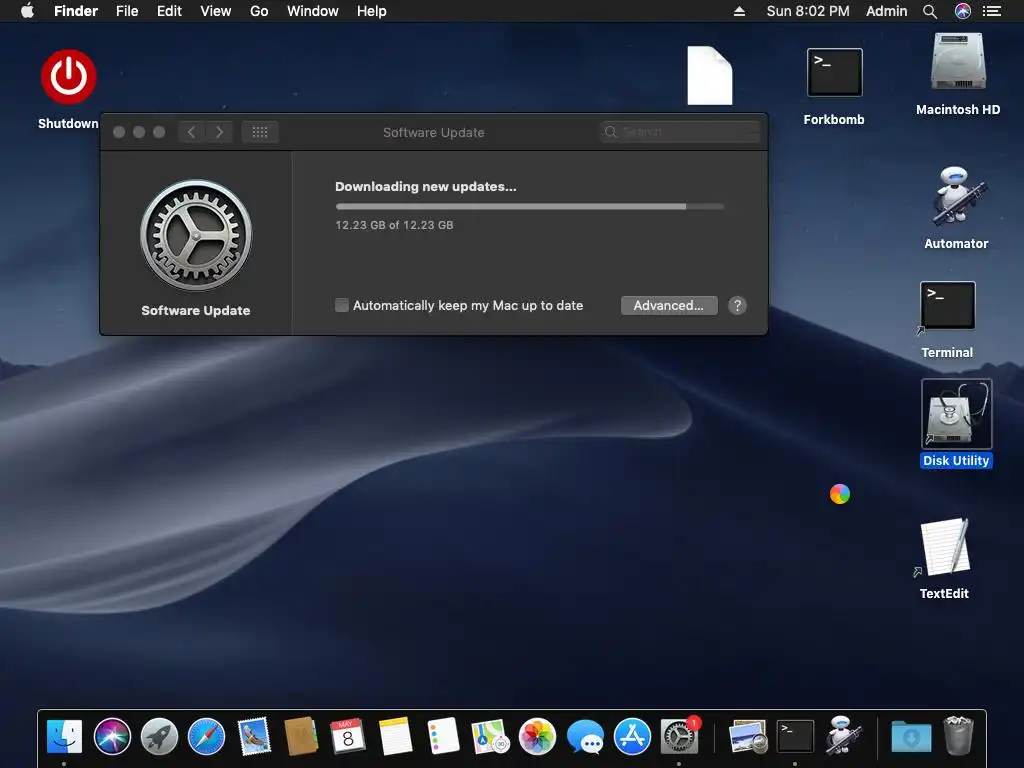Screen dimensions: 1024x768
Task: Click the preferences Search field
Action: click(x=680, y=132)
